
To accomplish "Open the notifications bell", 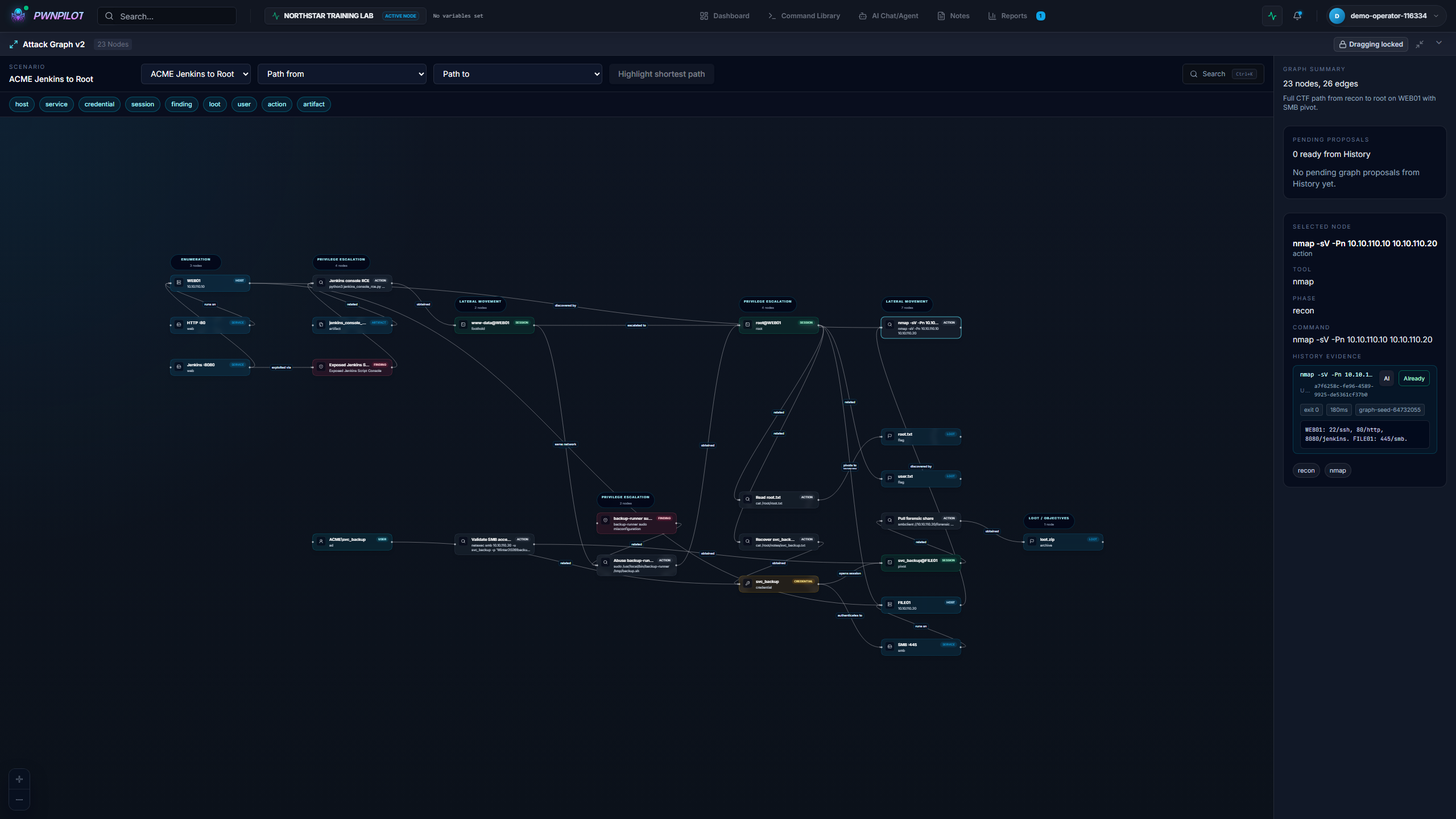I will [1297, 16].
